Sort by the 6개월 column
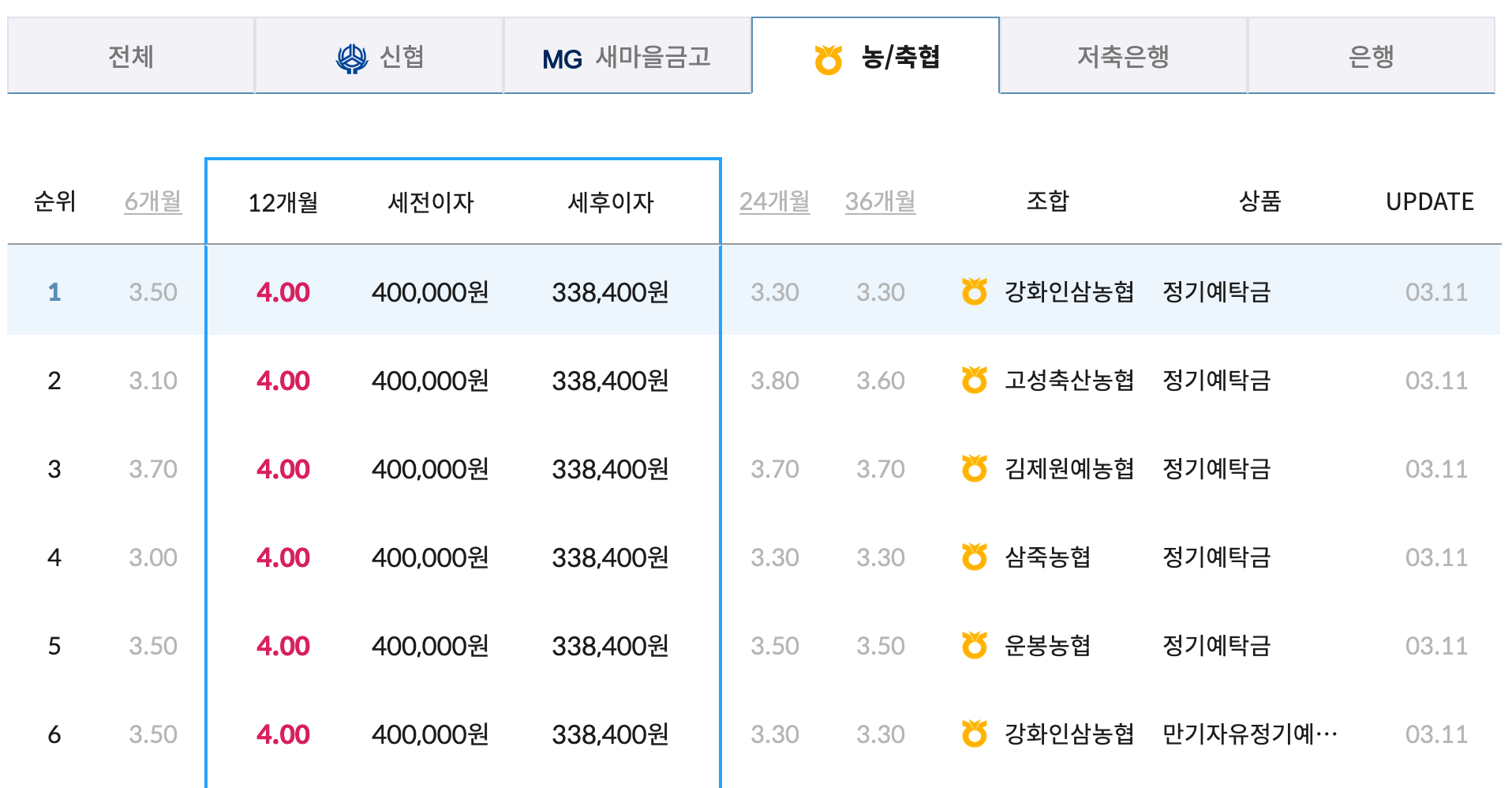This screenshot has width=1512, height=788. 152,201
